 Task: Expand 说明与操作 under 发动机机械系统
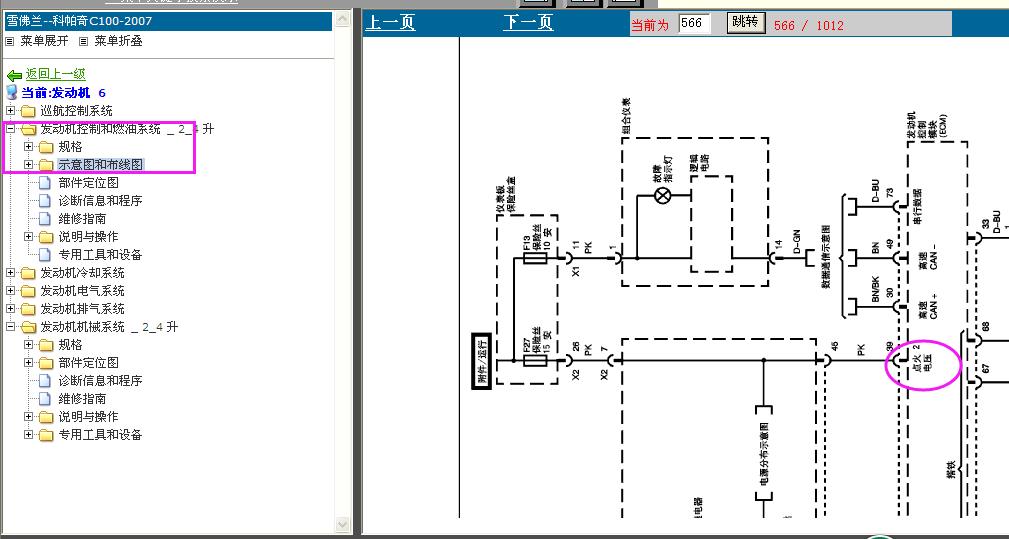(28, 417)
